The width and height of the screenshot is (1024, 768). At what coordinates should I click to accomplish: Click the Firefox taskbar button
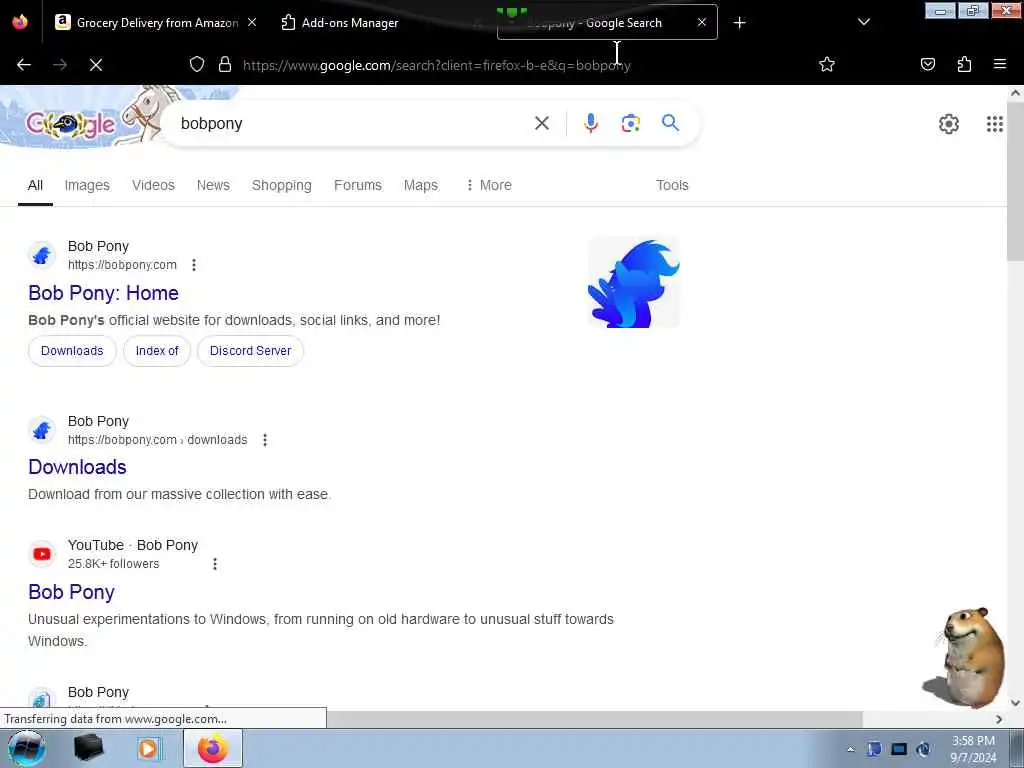point(213,748)
